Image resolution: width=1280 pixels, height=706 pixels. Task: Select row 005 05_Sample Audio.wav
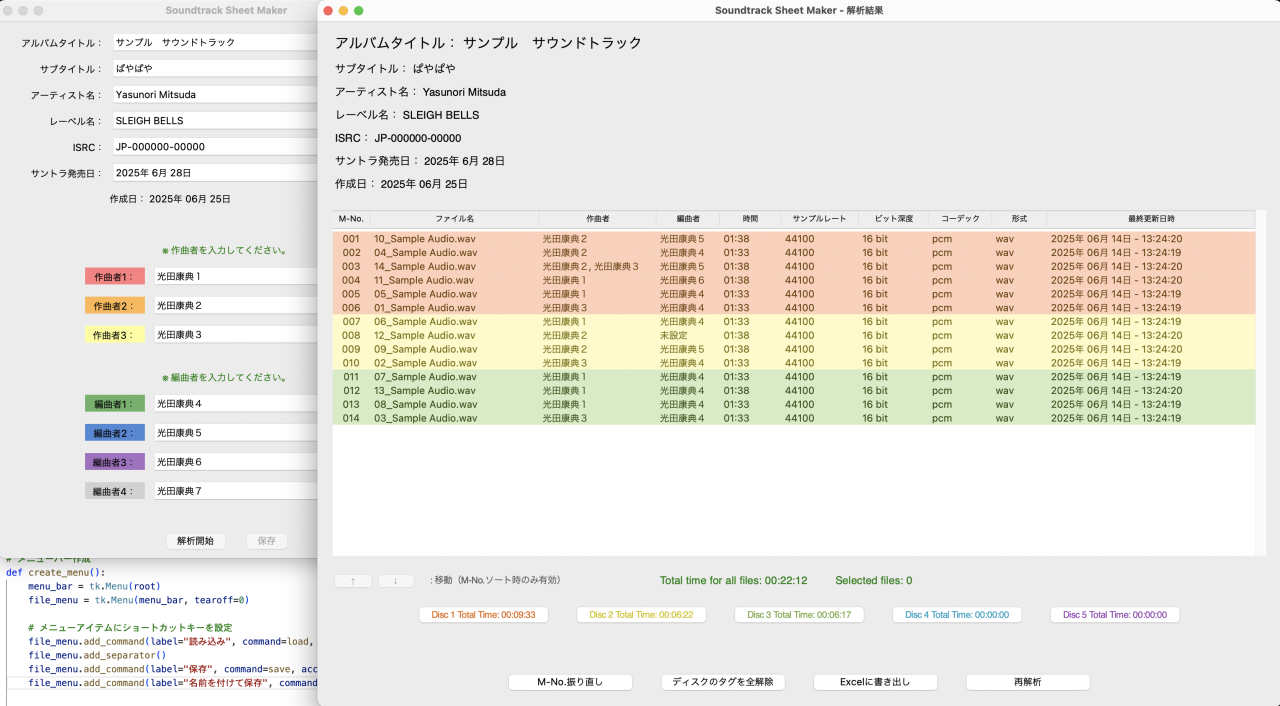tap(794, 294)
